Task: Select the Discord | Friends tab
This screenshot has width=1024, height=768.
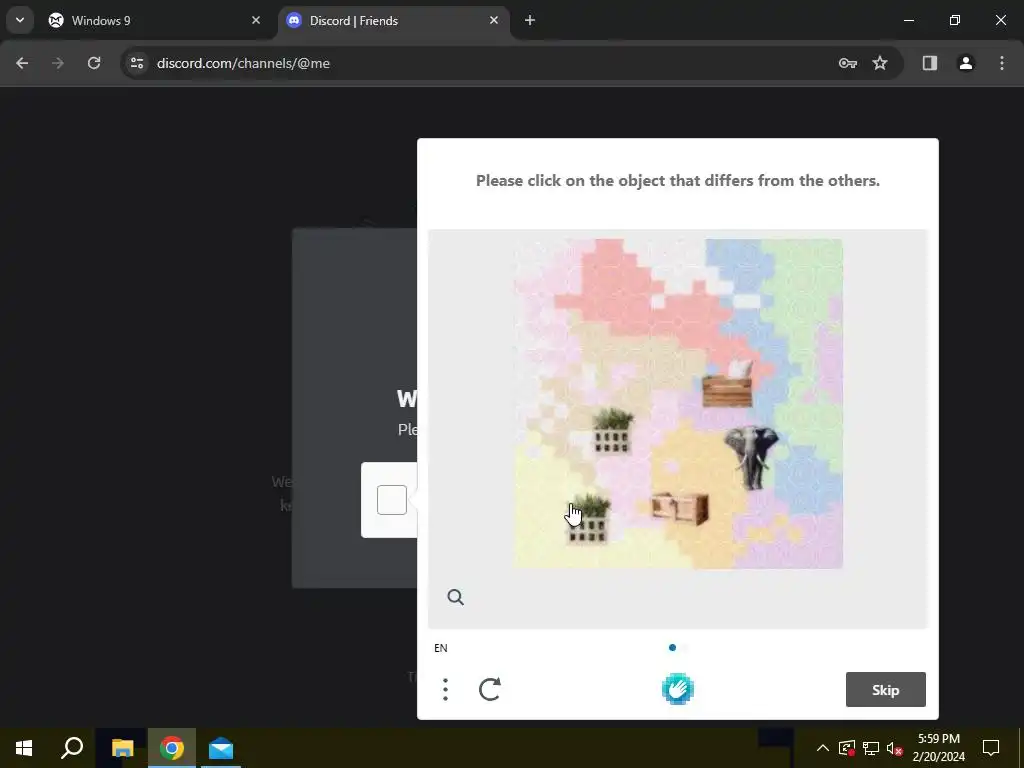Action: tap(394, 21)
